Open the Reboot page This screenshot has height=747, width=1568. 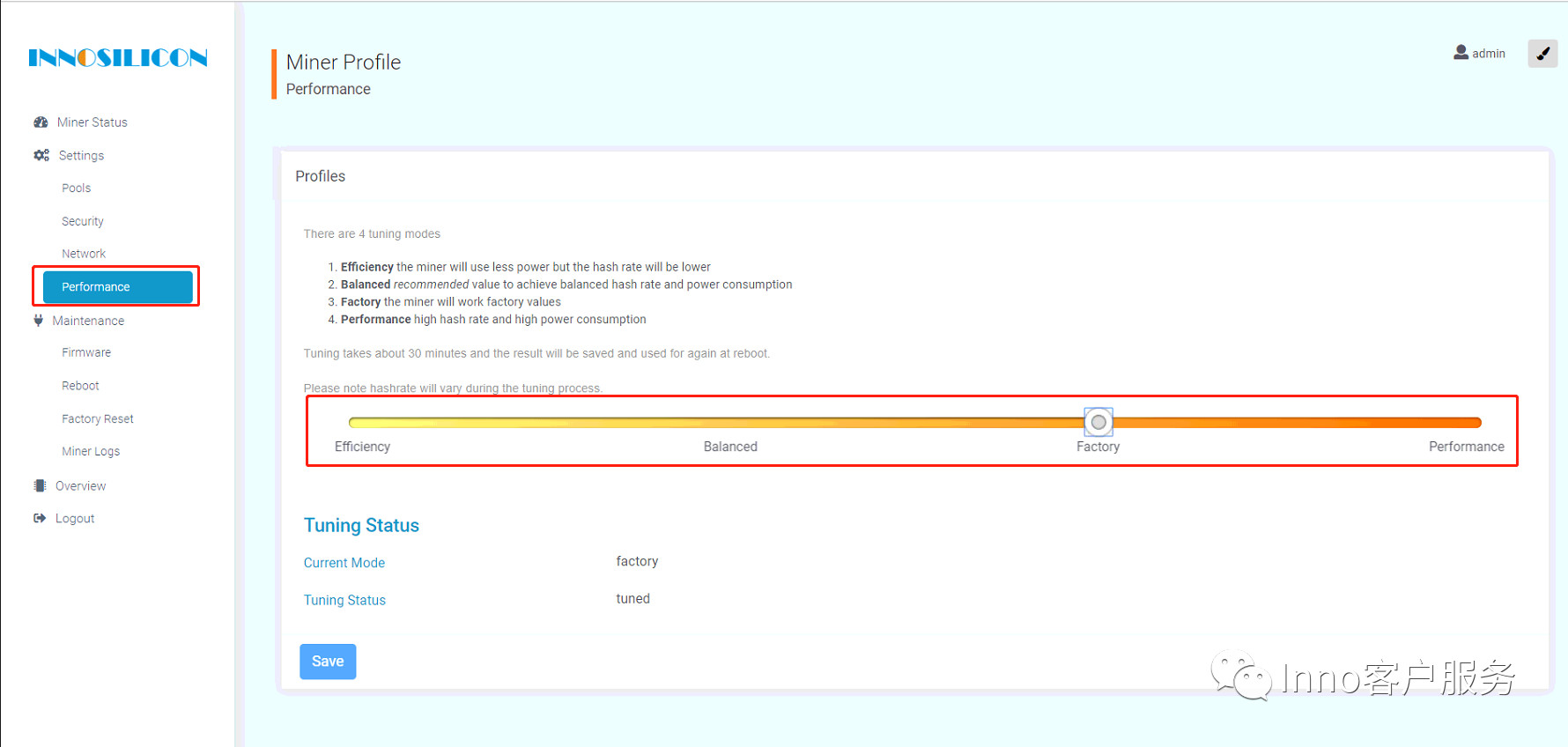80,386
